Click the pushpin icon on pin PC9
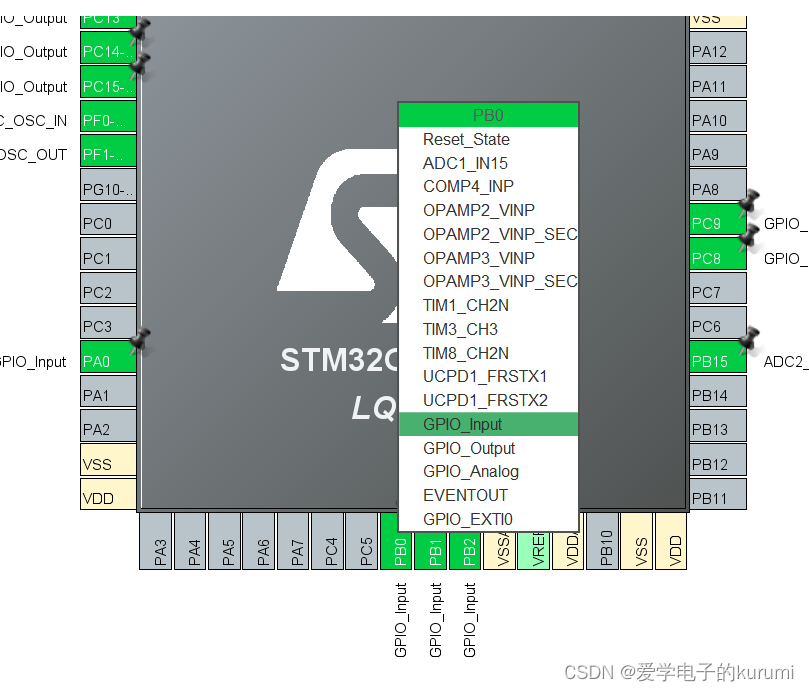The width and height of the screenshot is (809, 691). (749, 204)
